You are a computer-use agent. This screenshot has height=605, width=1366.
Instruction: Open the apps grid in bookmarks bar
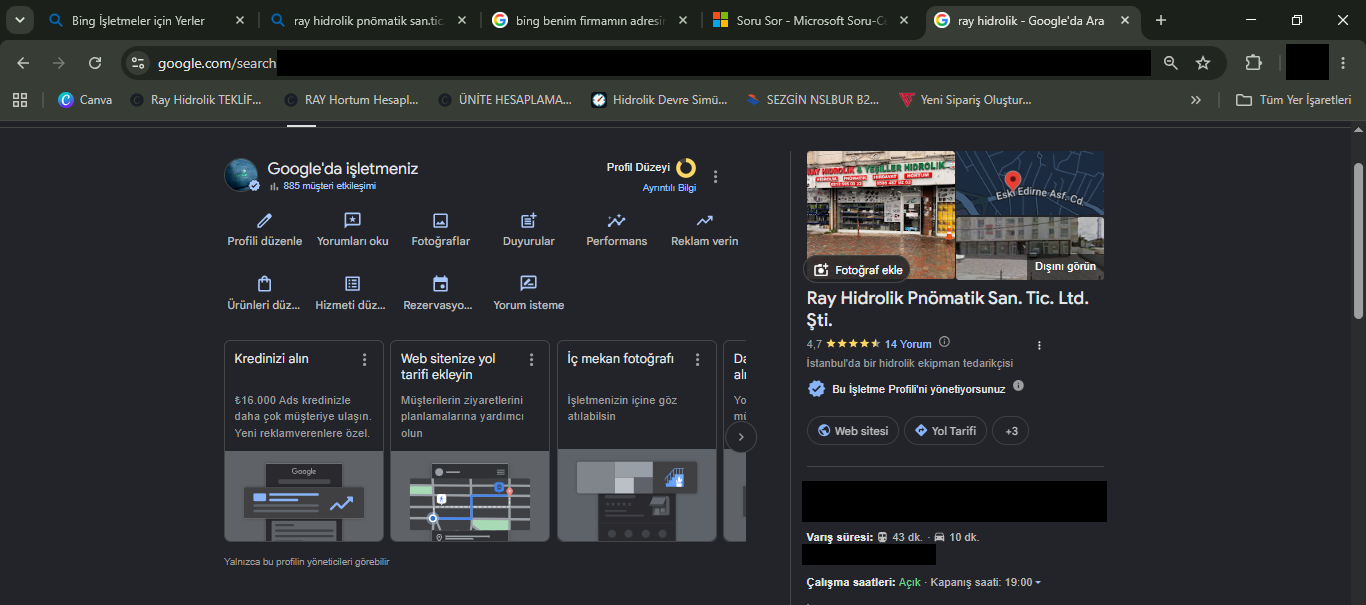(x=19, y=100)
